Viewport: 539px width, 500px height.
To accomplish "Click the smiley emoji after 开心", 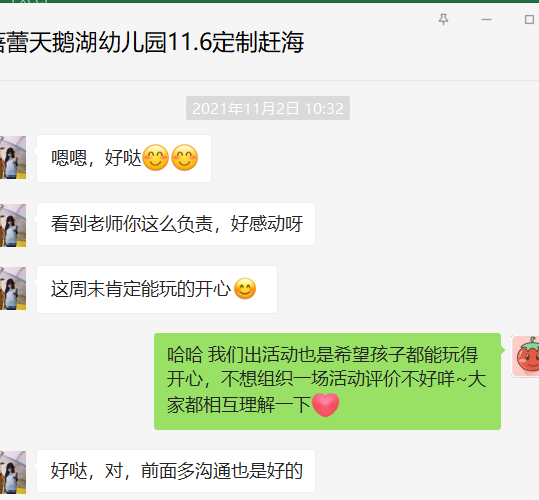I will tap(245, 288).
